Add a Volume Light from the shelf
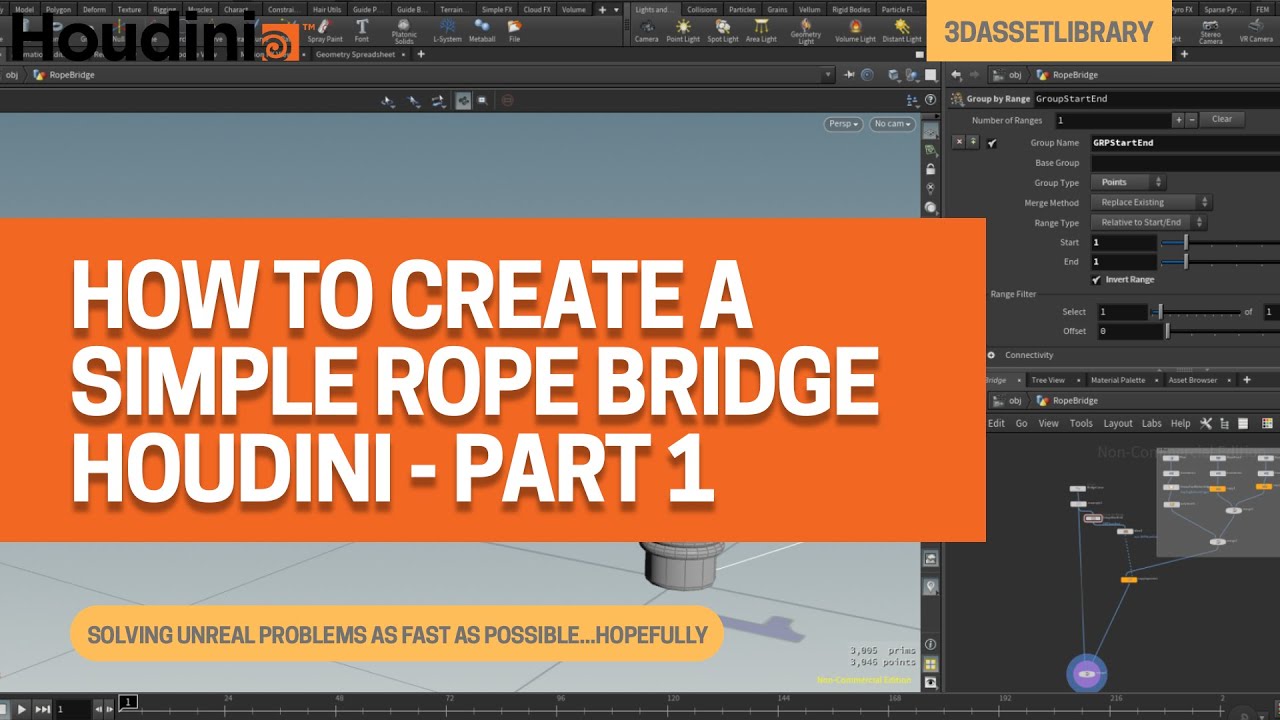Image resolution: width=1280 pixels, height=720 pixels. click(855, 30)
